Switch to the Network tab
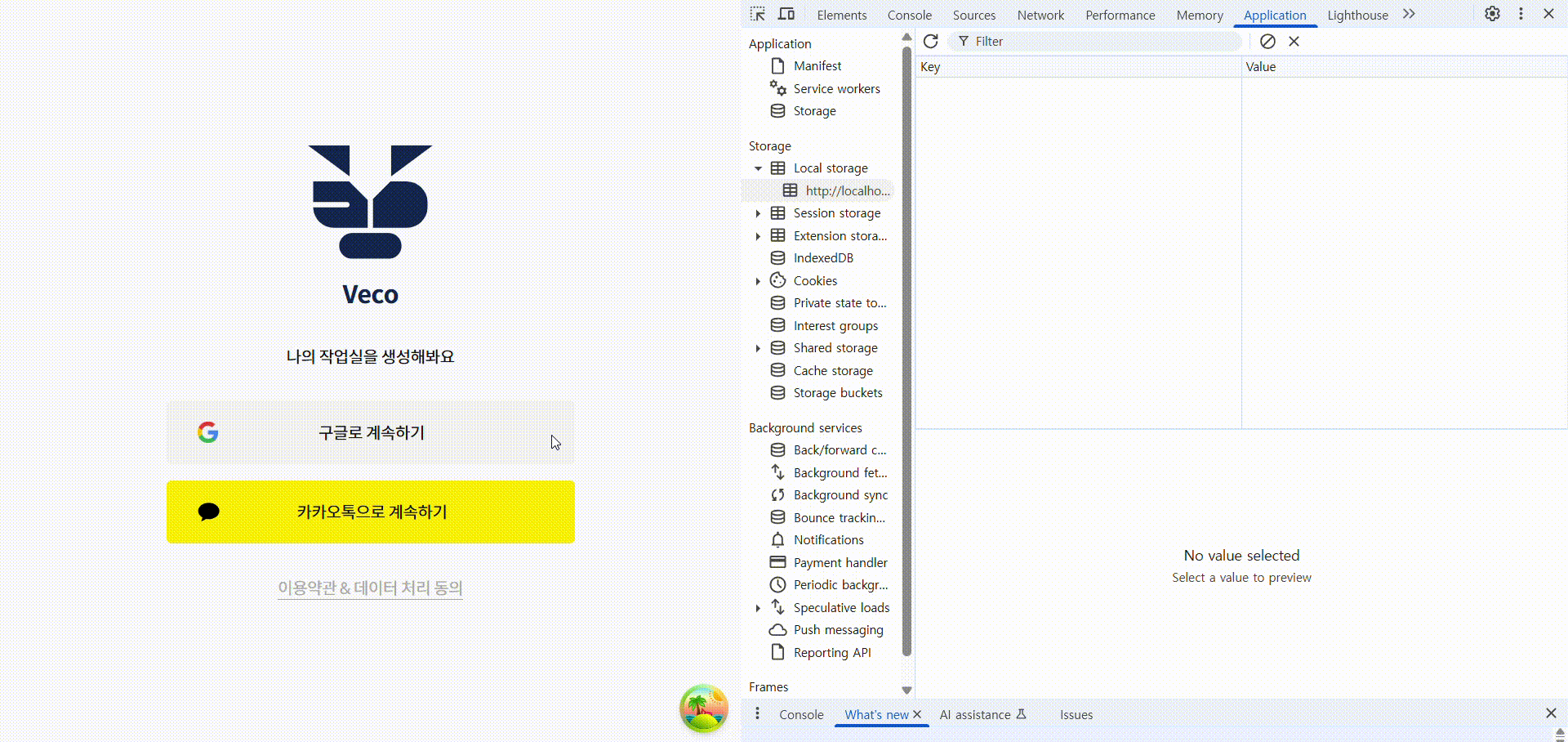The width and height of the screenshot is (1568, 742). pyautogui.click(x=1040, y=15)
